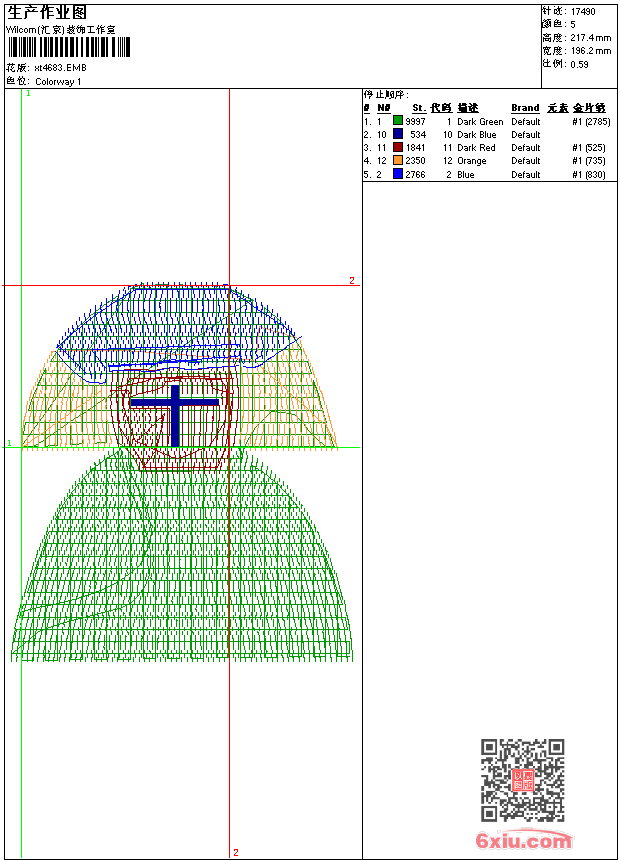Click the Dark Green description text
Image resolution: width=620 pixels, height=860 pixels.
480,122
